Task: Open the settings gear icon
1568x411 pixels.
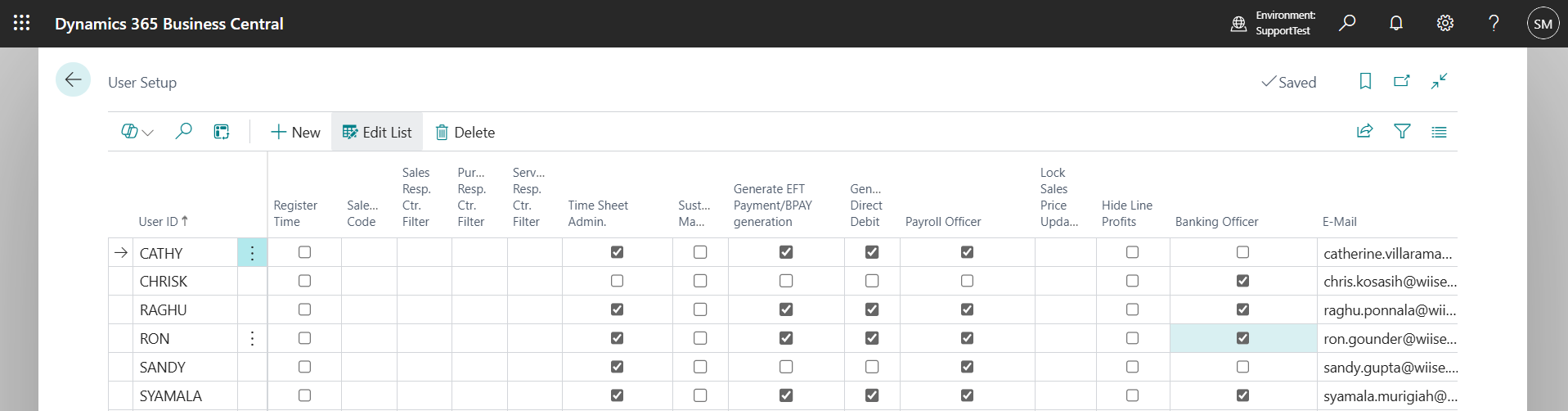Action: click(x=1445, y=23)
